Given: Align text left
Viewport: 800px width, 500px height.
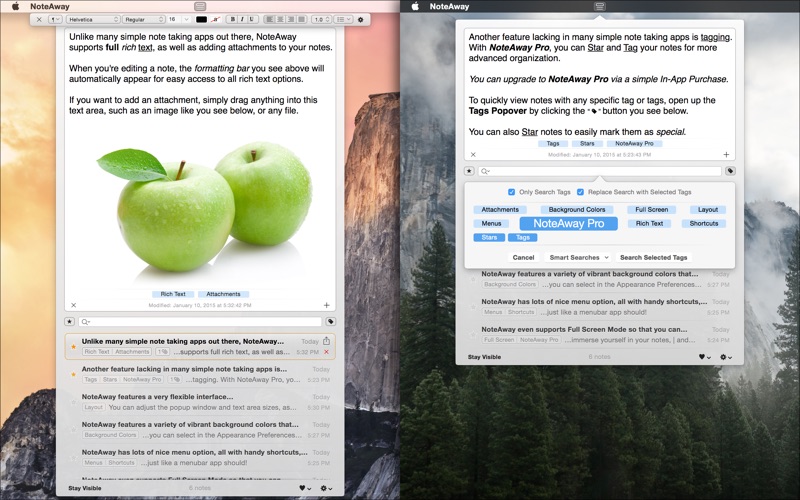Looking at the screenshot, I should pos(269,19).
